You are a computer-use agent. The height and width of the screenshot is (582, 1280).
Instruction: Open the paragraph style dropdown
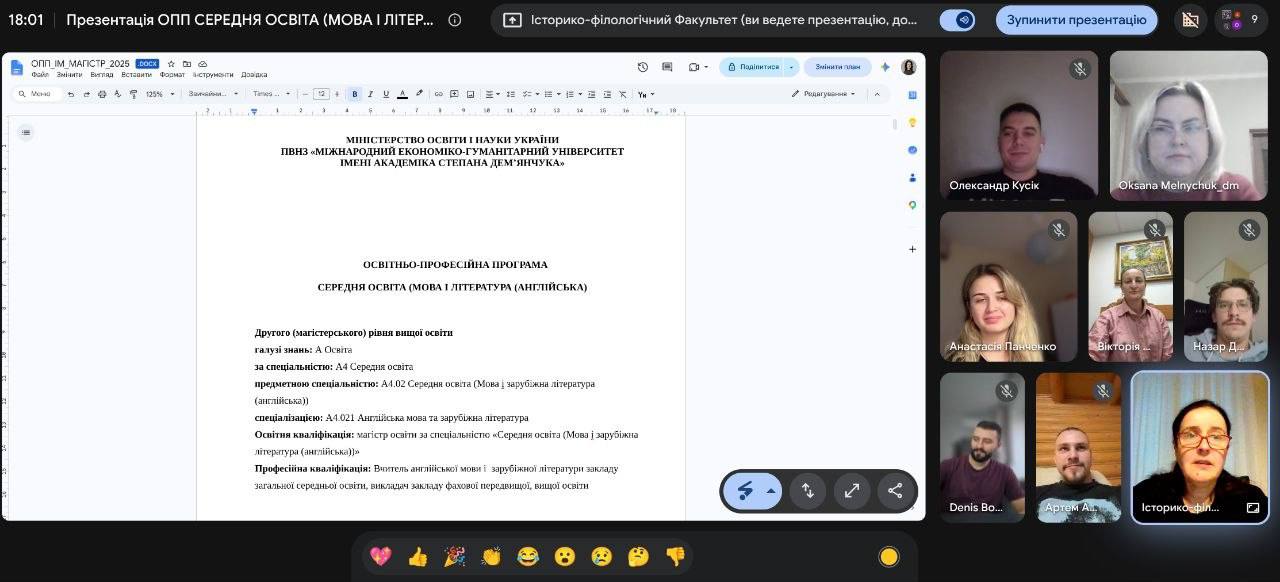point(214,94)
